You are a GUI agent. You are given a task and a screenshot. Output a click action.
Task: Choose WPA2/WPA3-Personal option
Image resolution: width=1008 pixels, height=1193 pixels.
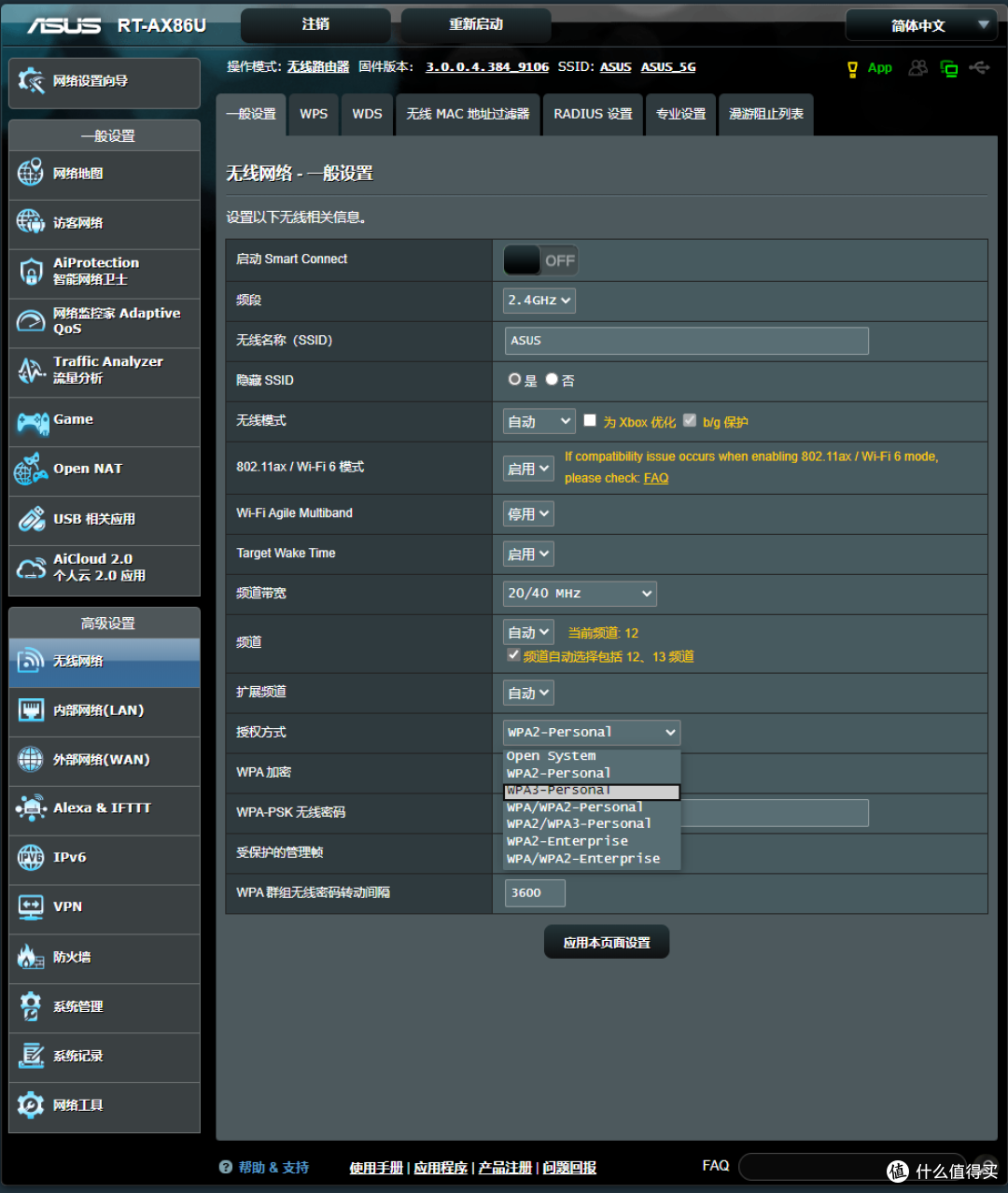point(592,824)
